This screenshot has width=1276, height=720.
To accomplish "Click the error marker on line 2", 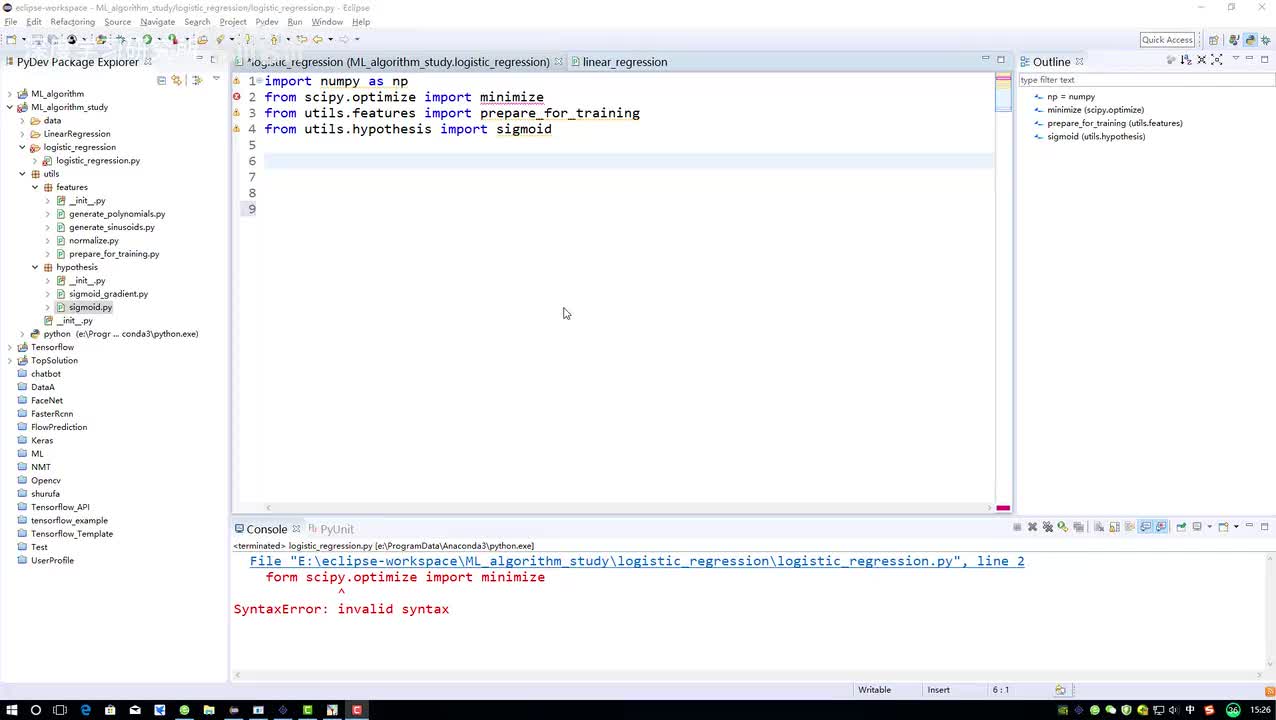I will (x=237, y=97).
